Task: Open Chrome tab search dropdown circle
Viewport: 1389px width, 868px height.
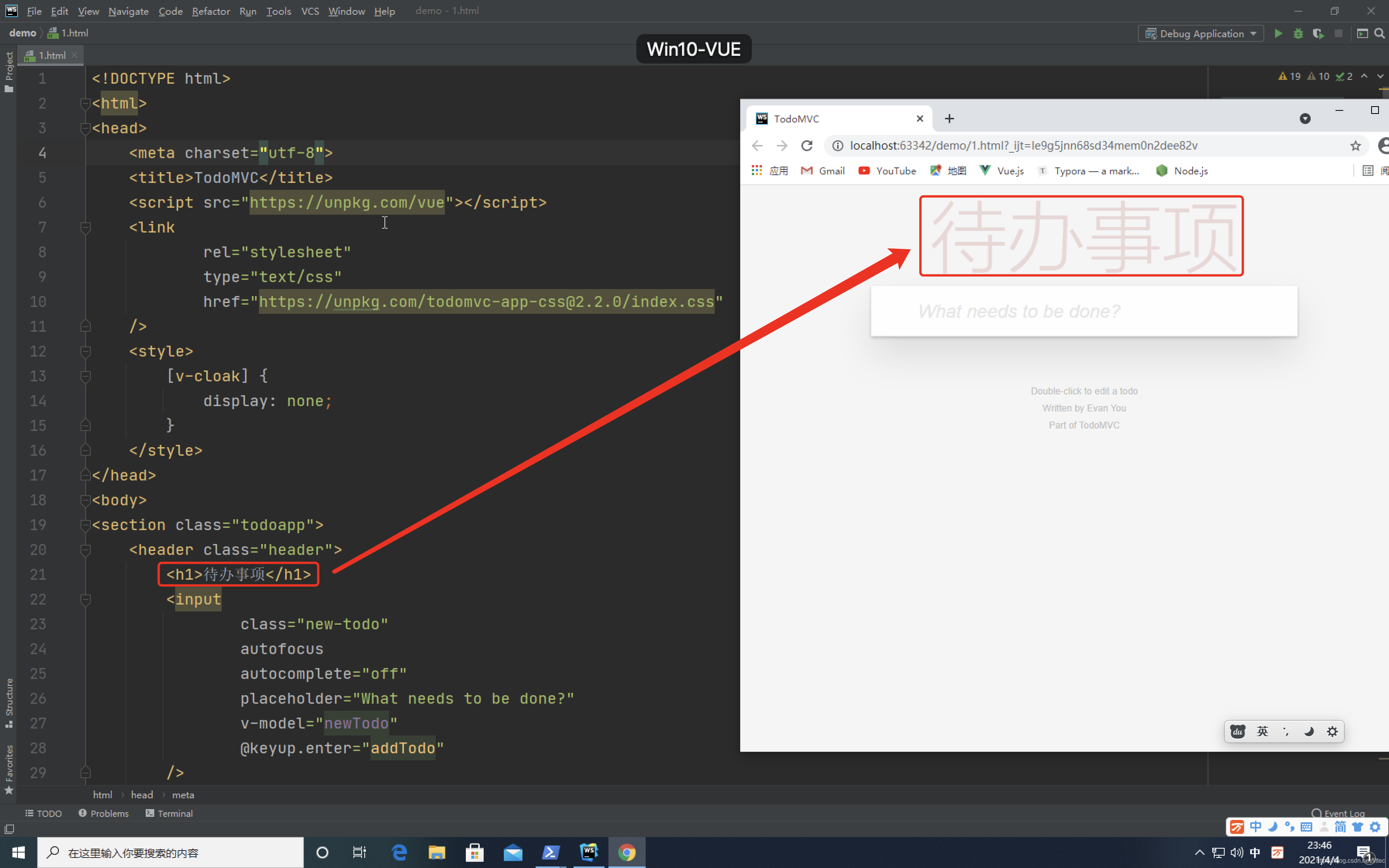Action: coord(1305,119)
